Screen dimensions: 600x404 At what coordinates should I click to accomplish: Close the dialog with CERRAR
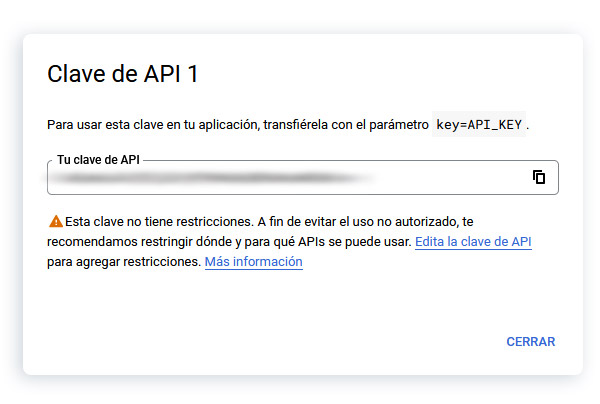tap(530, 342)
